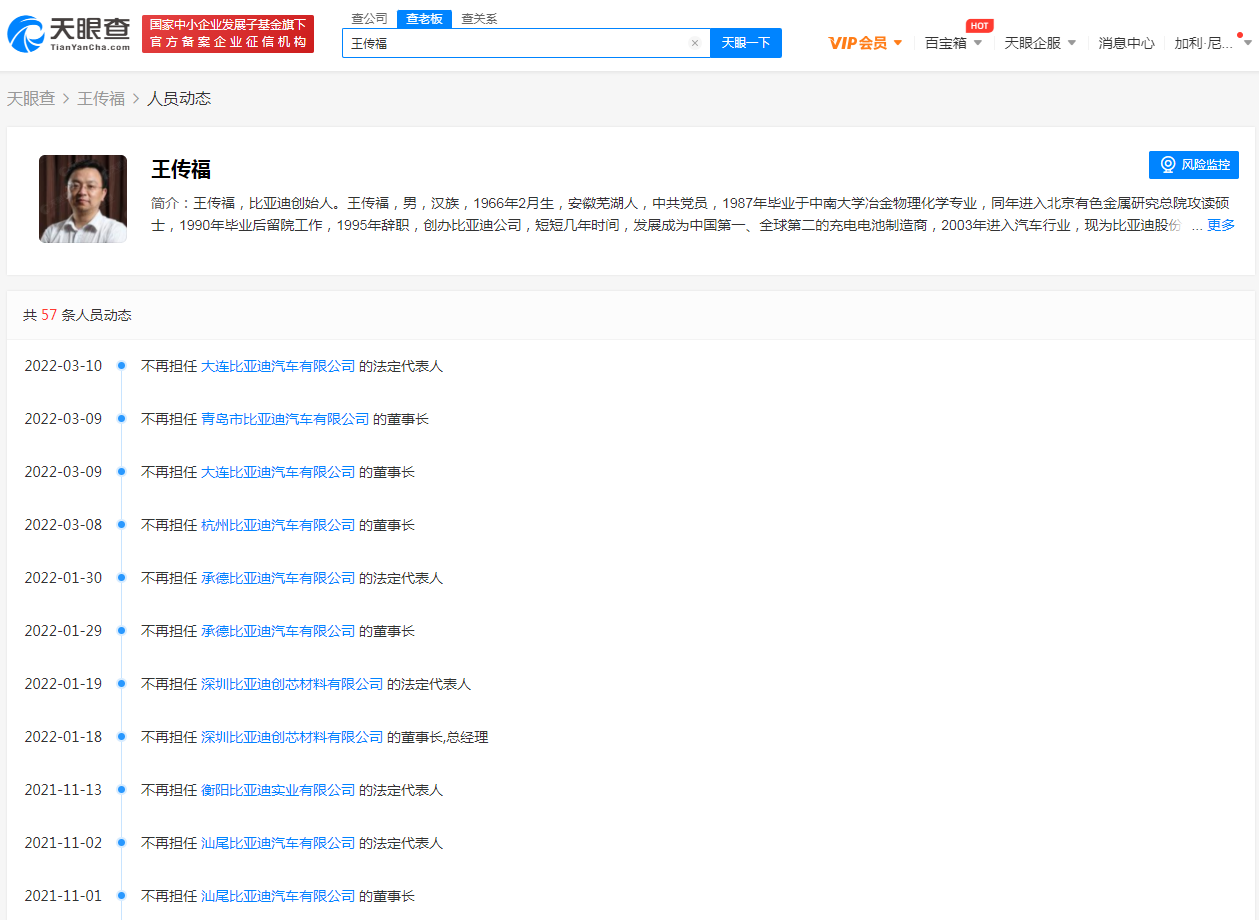This screenshot has height=920, width=1259.
Task: Click the 风险监控 button
Action: (1194, 165)
